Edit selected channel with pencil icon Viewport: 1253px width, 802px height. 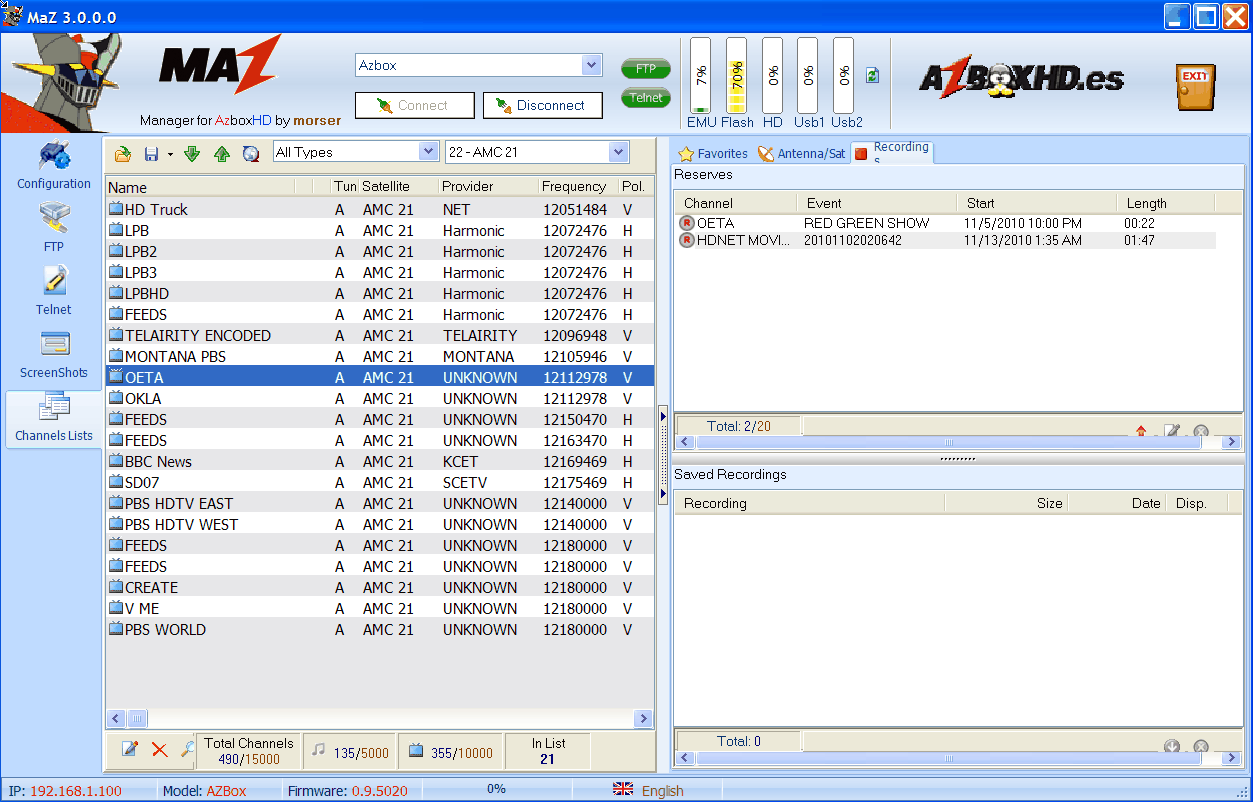click(130, 749)
